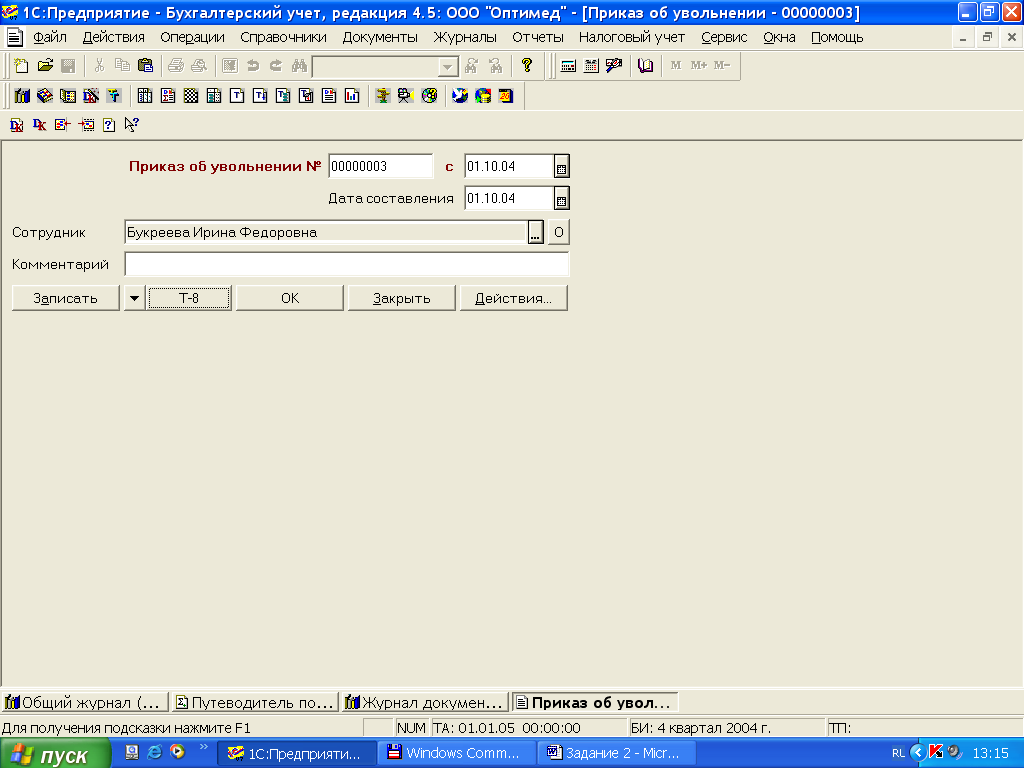Click the signpost guide icon
The width and height of the screenshot is (1024, 768).
click(383, 96)
